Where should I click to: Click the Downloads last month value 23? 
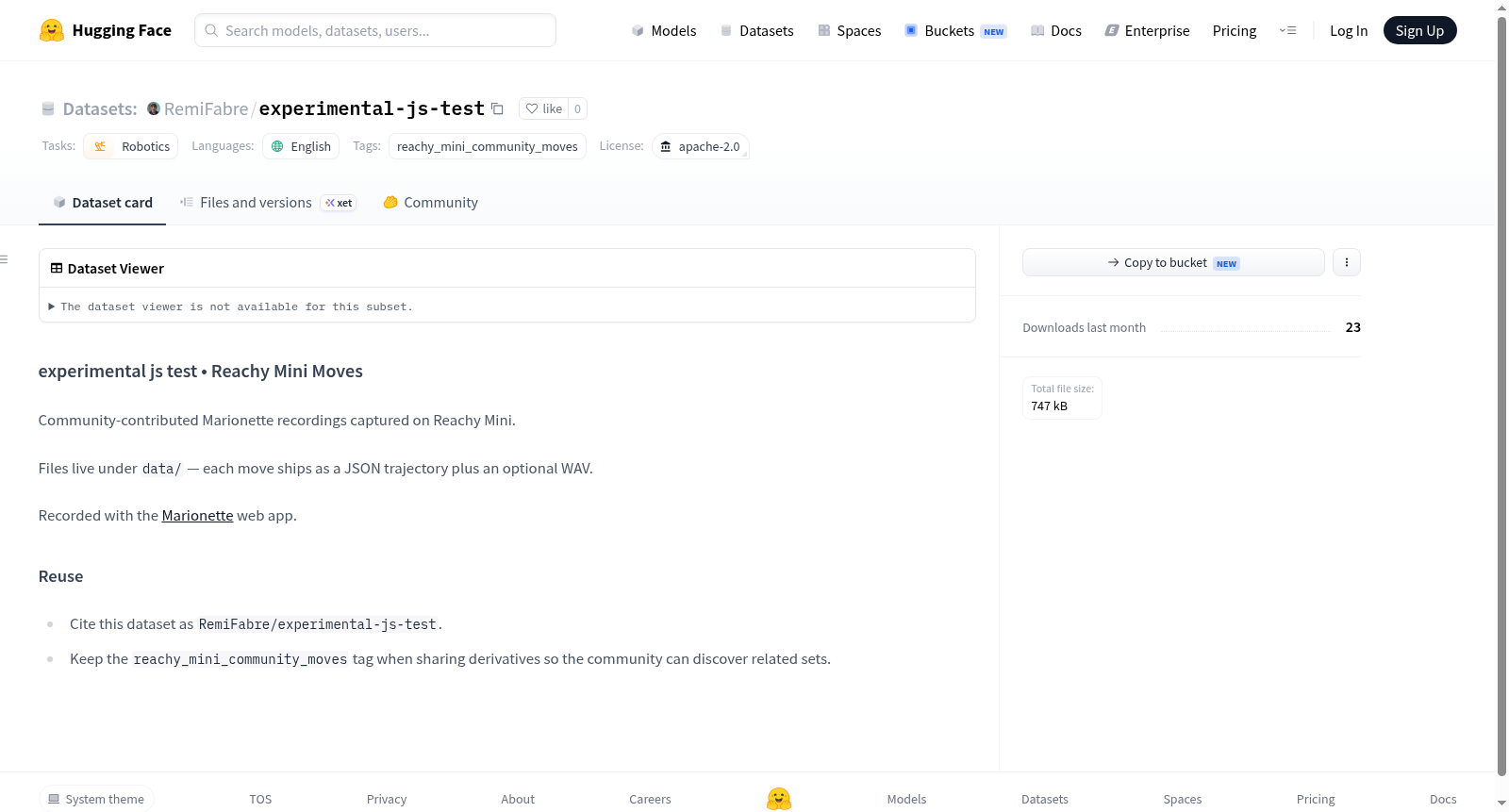pyautogui.click(x=1353, y=327)
